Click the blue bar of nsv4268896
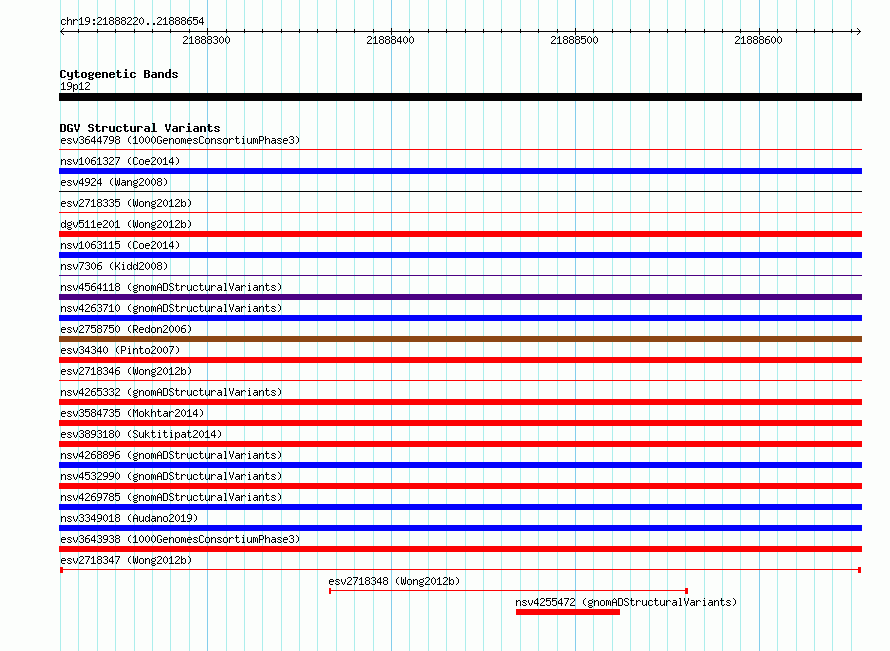The width and height of the screenshot is (890, 651). [x=460, y=465]
